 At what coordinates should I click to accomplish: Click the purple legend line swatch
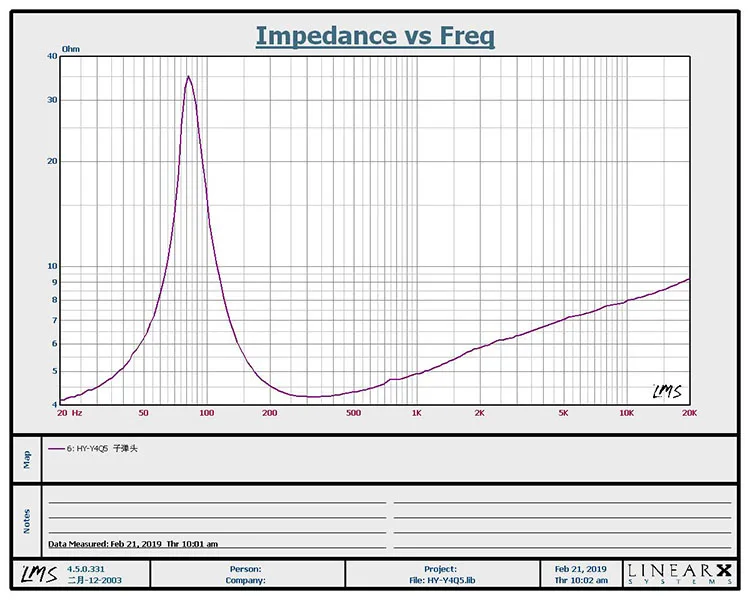click(x=56, y=449)
